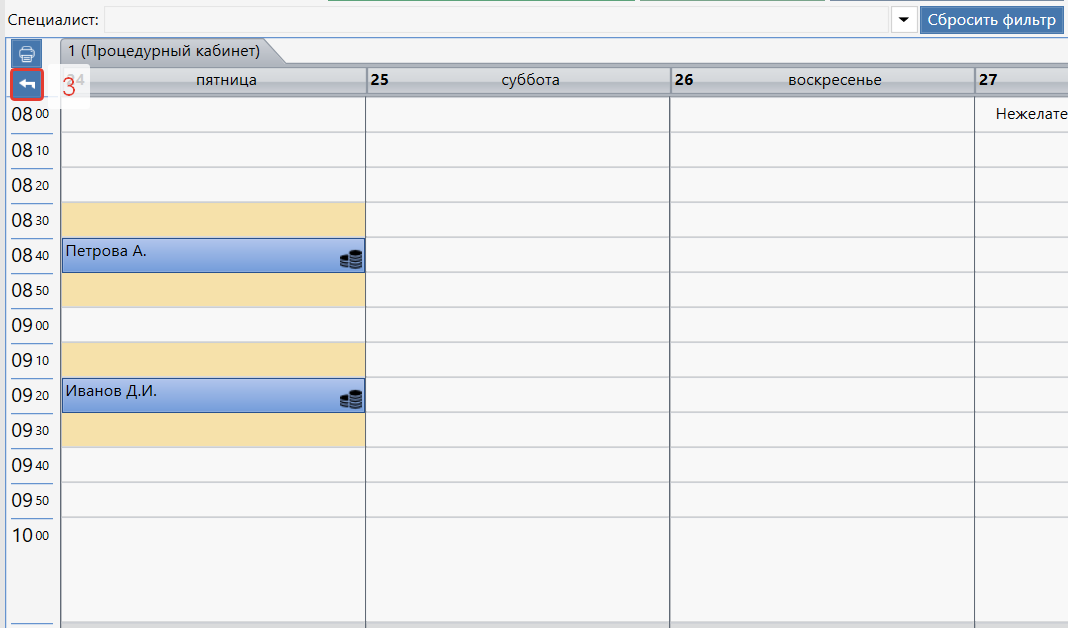Select the 09:00 slot on суббота
This screenshot has width=1068, height=628.
(518, 325)
